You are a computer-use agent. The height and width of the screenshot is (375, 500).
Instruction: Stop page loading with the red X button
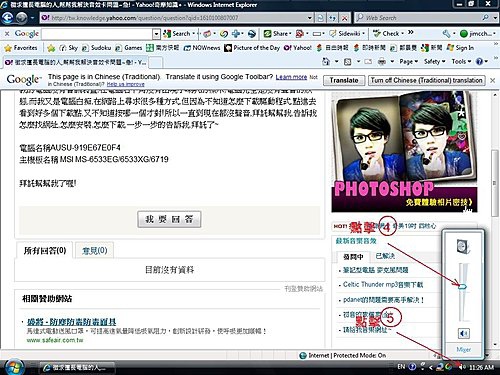click(345, 18)
